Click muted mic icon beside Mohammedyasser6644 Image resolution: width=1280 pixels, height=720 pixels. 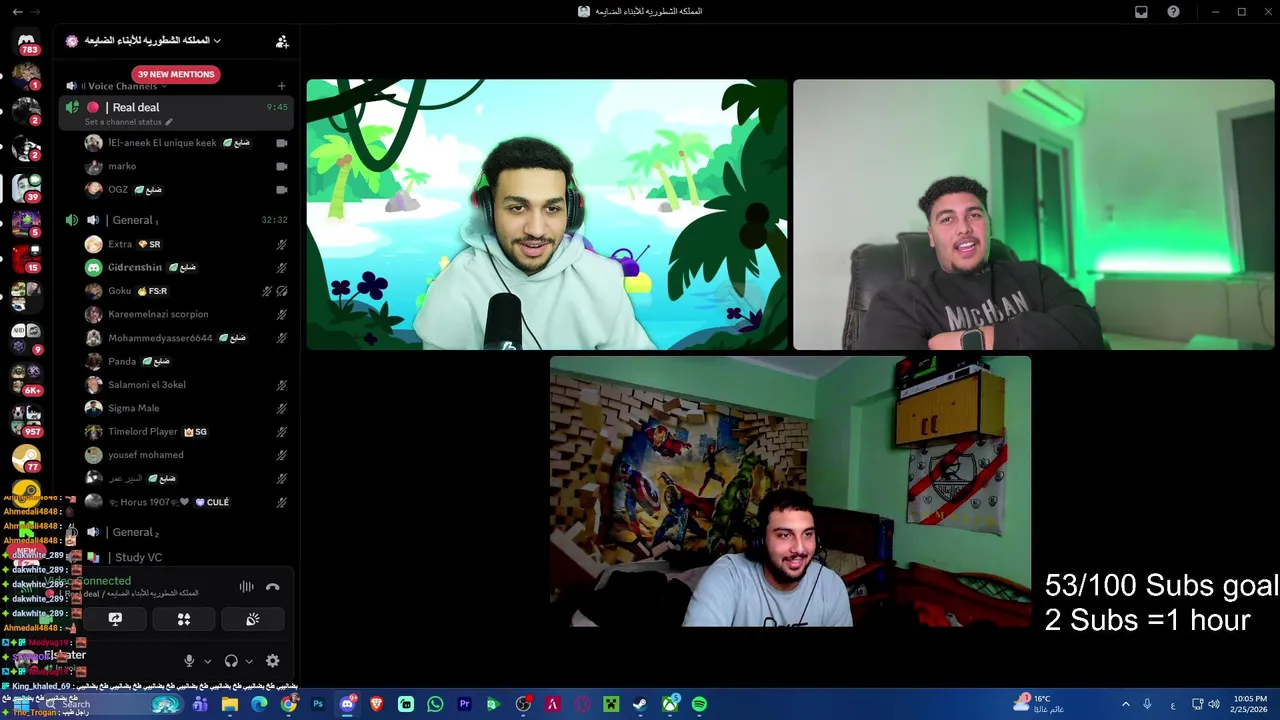[282, 338]
